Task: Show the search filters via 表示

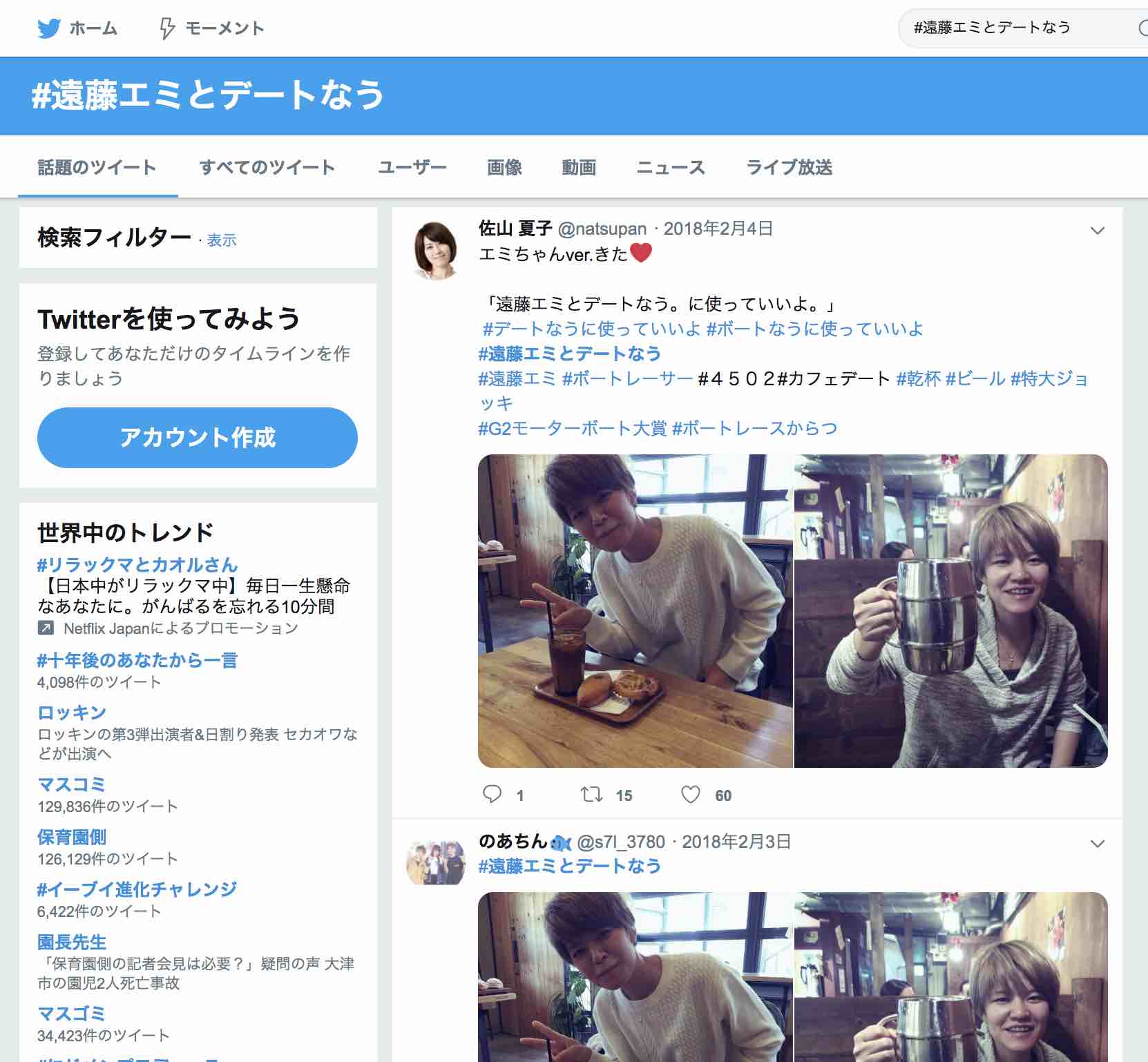Action: tap(222, 240)
